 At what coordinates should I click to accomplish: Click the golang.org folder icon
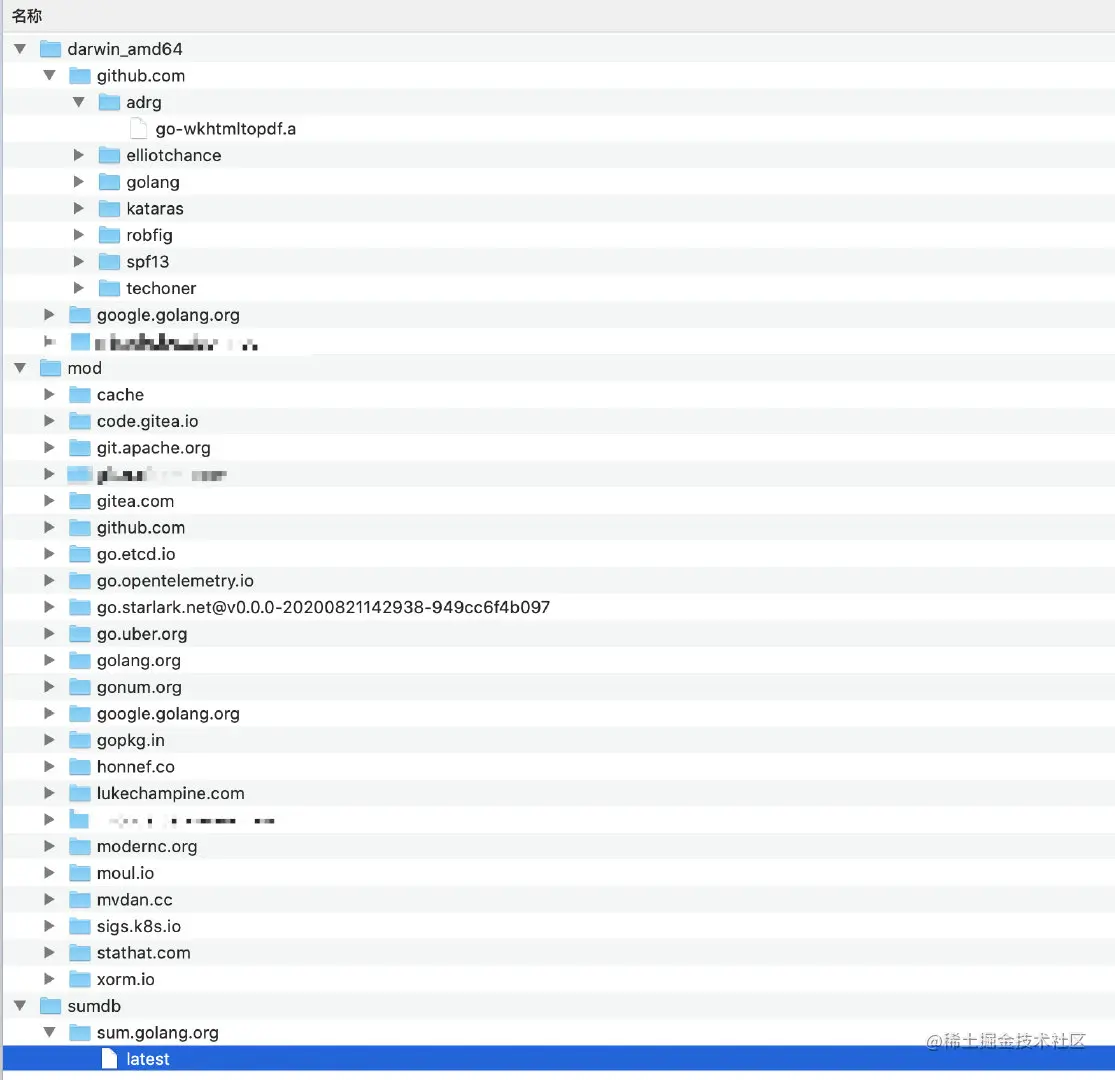pyautogui.click(x=80, y=661)
